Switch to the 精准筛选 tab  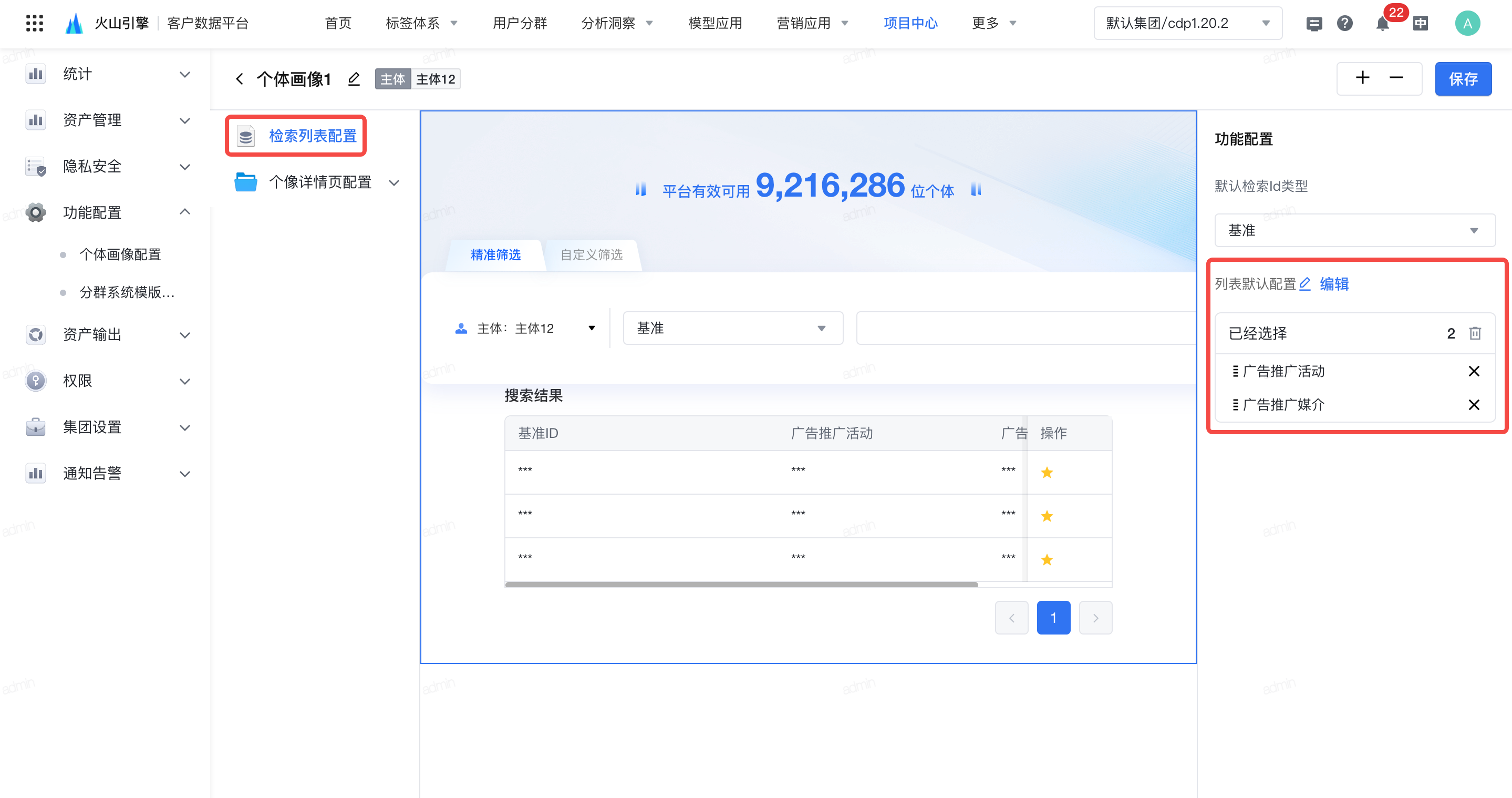tap(495, 255)
